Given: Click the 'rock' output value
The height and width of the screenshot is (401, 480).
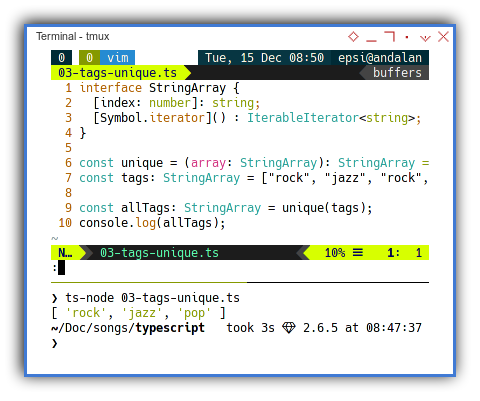Looking at the screenshot, I should coord(86,313).
